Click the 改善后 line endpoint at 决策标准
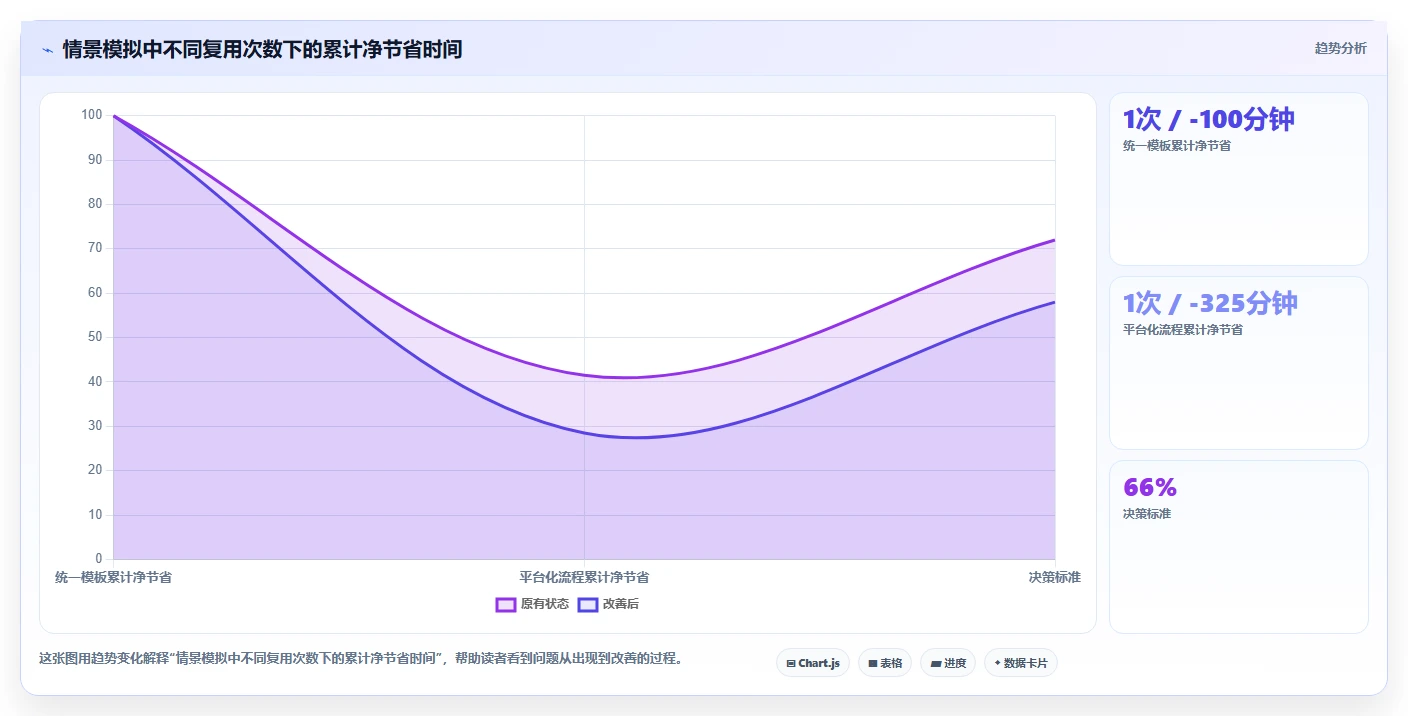Screen dimensions: 1408x716 [x=1055, y=302]
